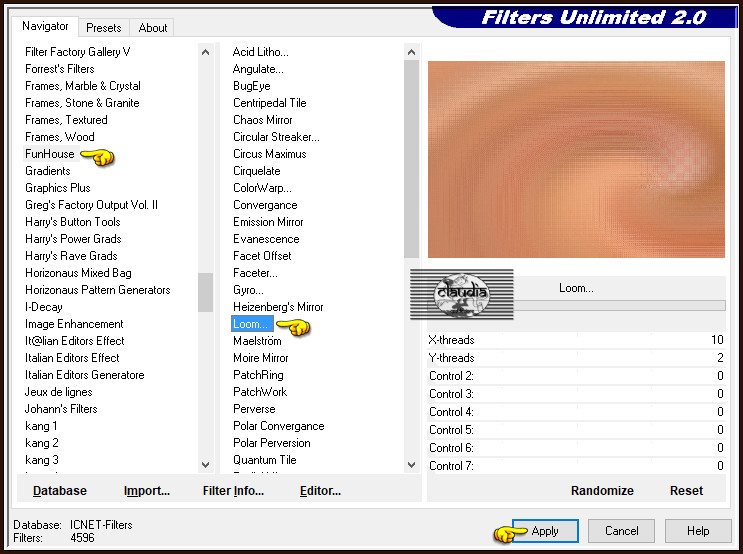Image resolution: width=743 pixels, height=554 pixels.
Task: Switch to the Presets tab
Action: click(x=104, y=28)
